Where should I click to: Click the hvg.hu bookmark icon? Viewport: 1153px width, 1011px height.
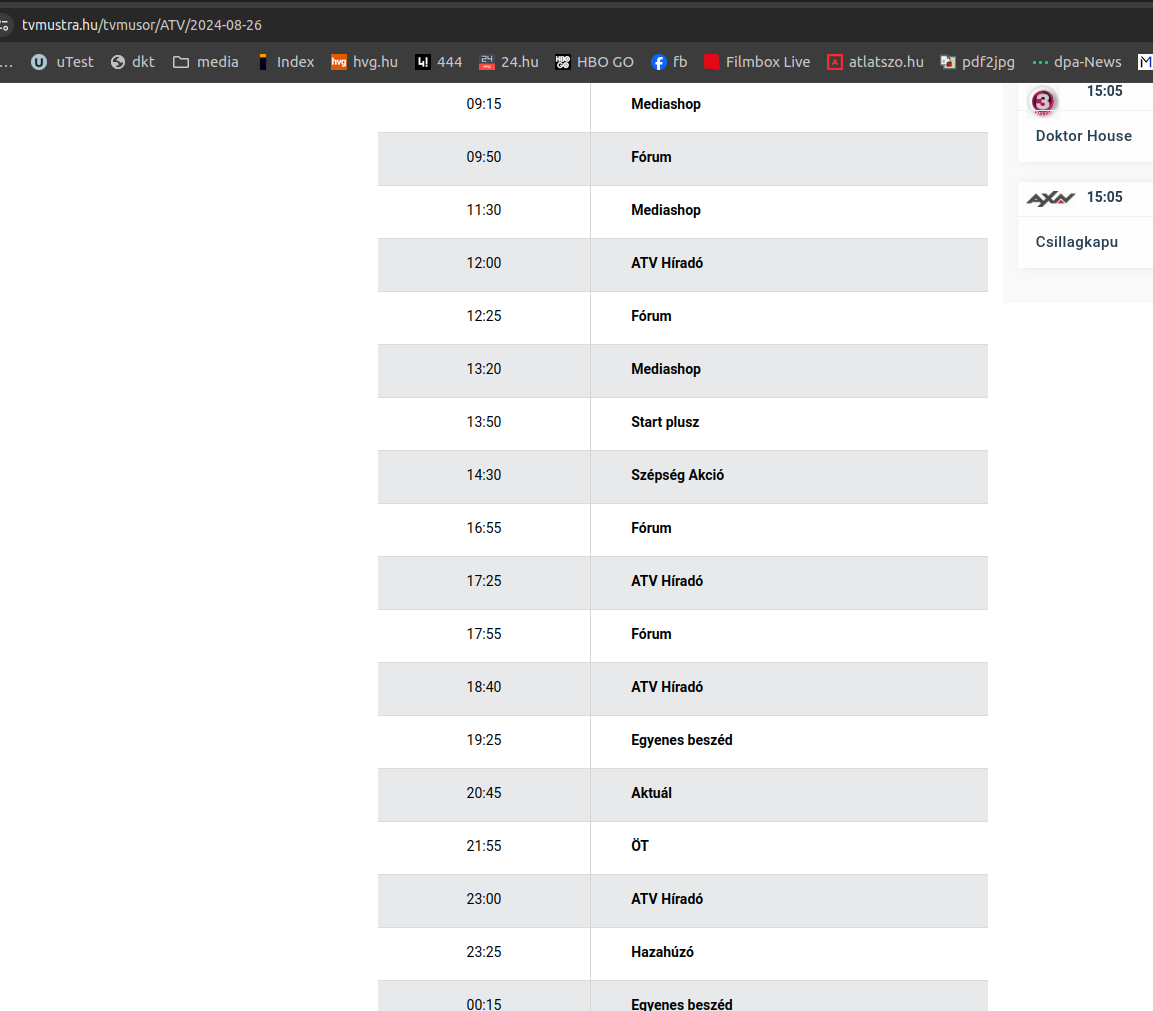[x=339, y=62]
